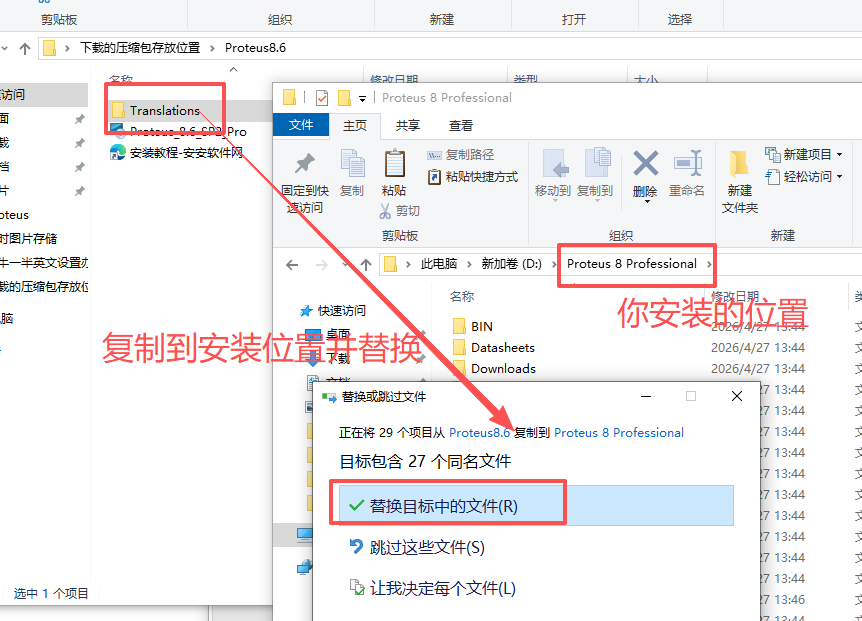Click the 时图片存储 item in back sidebar
The image size is (862, 621).
pos(29,239)
